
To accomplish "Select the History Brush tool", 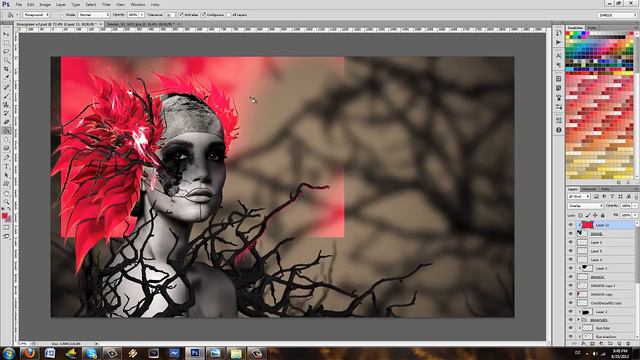I will coord(6,113).
